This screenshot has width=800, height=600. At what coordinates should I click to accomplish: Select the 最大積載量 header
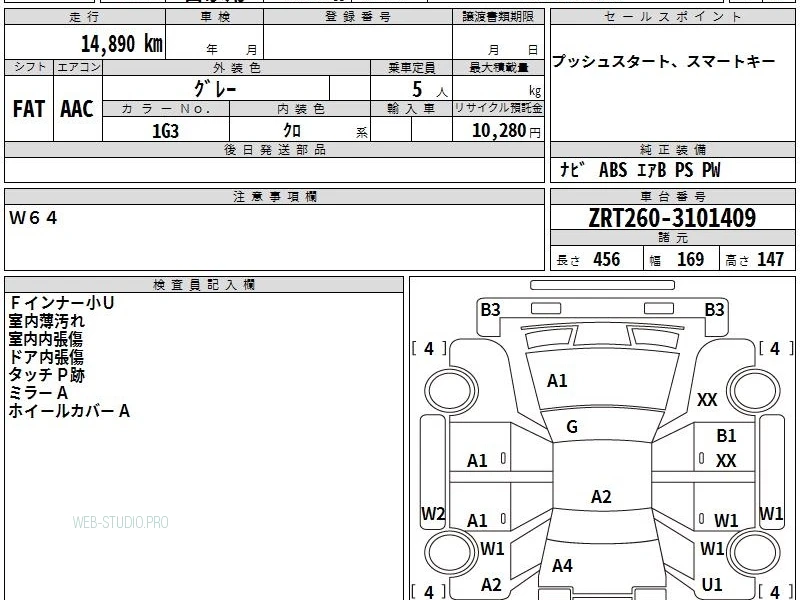click(498, 67)
